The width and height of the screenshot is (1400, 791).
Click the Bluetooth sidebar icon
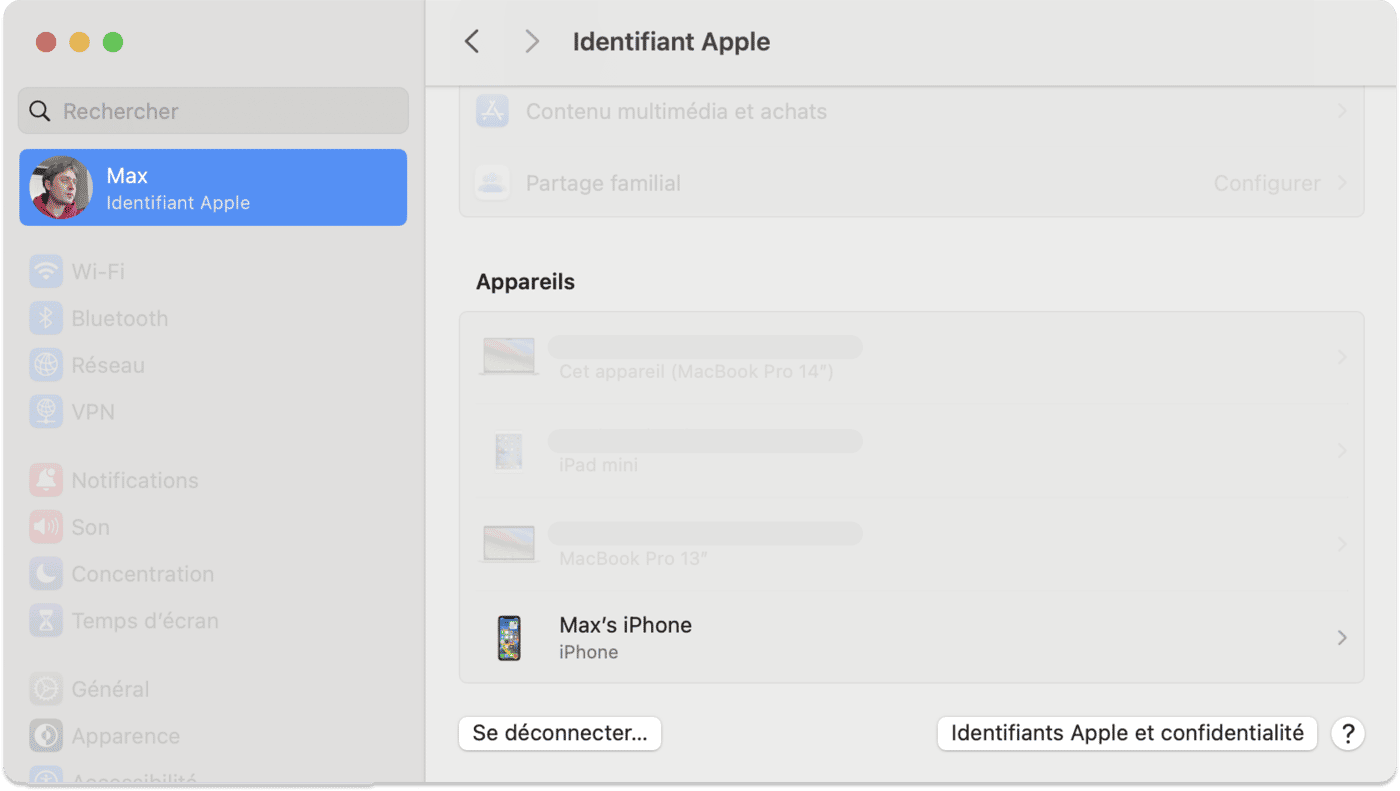pyautogui.click(x=46, y=318)
